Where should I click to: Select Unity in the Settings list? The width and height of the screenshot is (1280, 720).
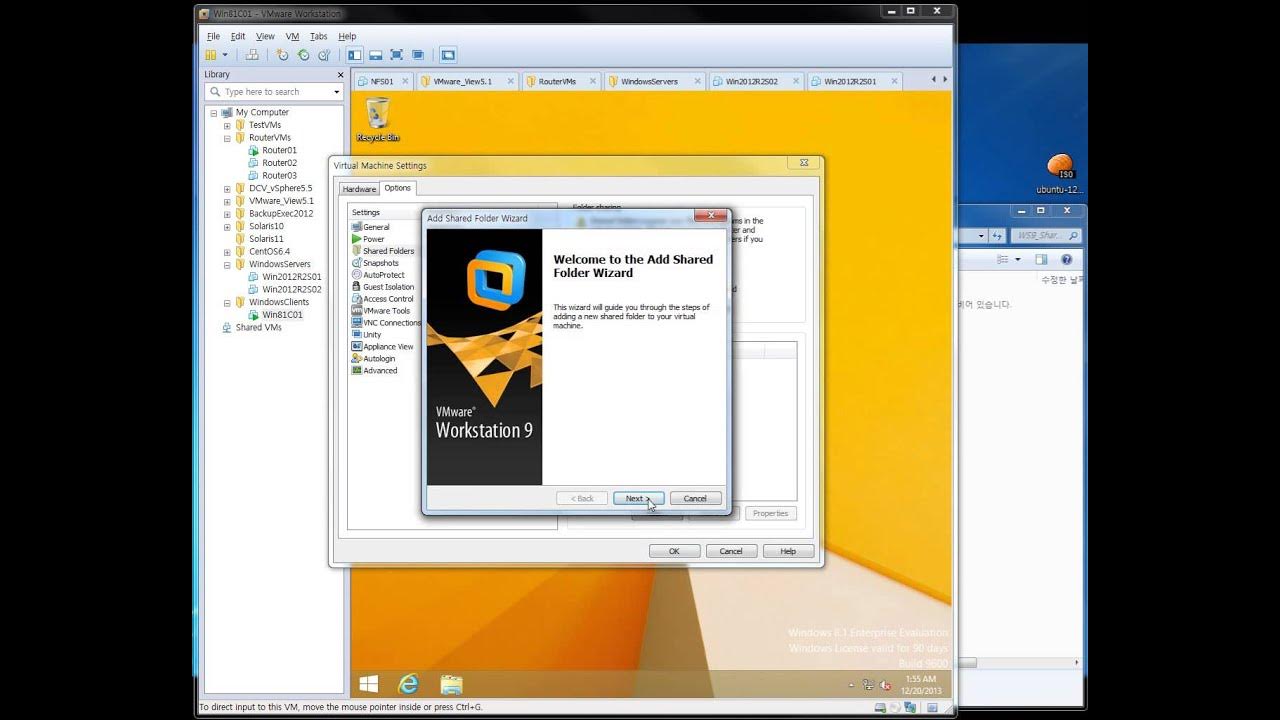[x=372, y=335]
